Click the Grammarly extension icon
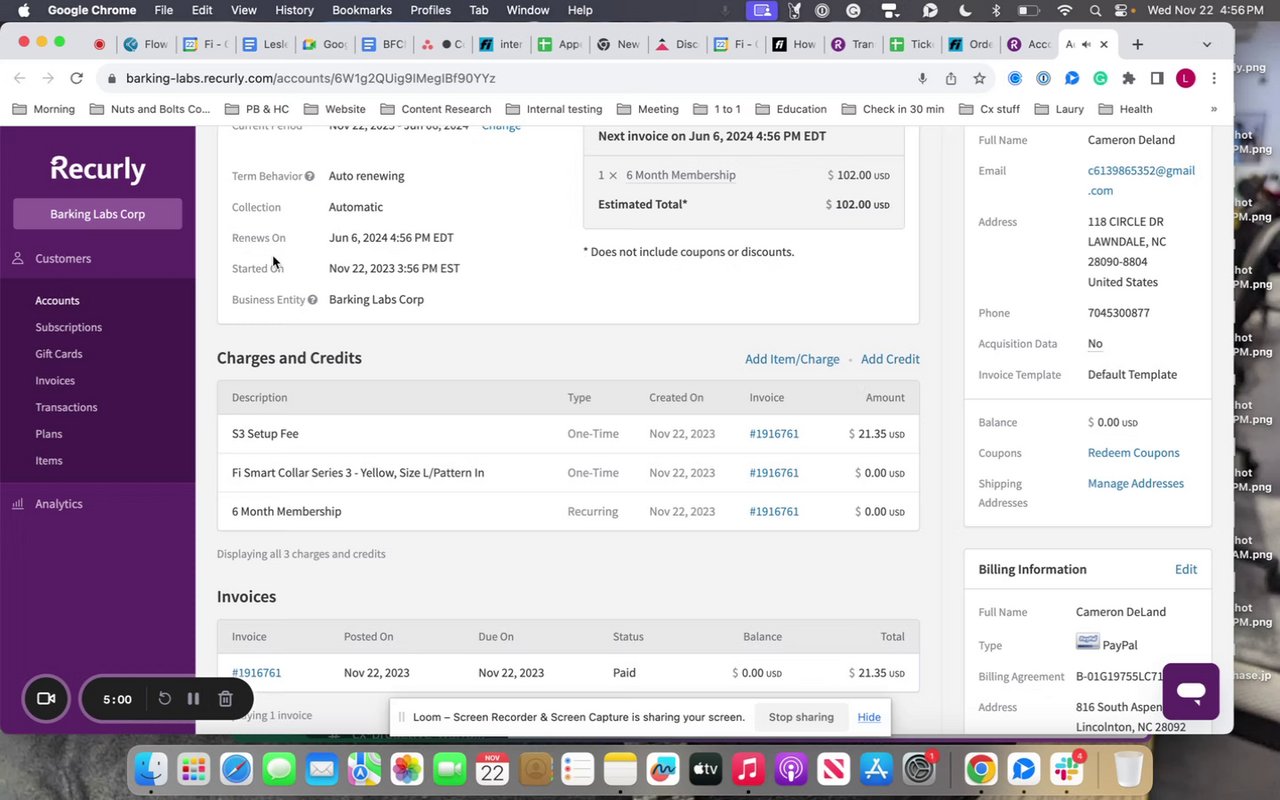 click(1100, 78)
